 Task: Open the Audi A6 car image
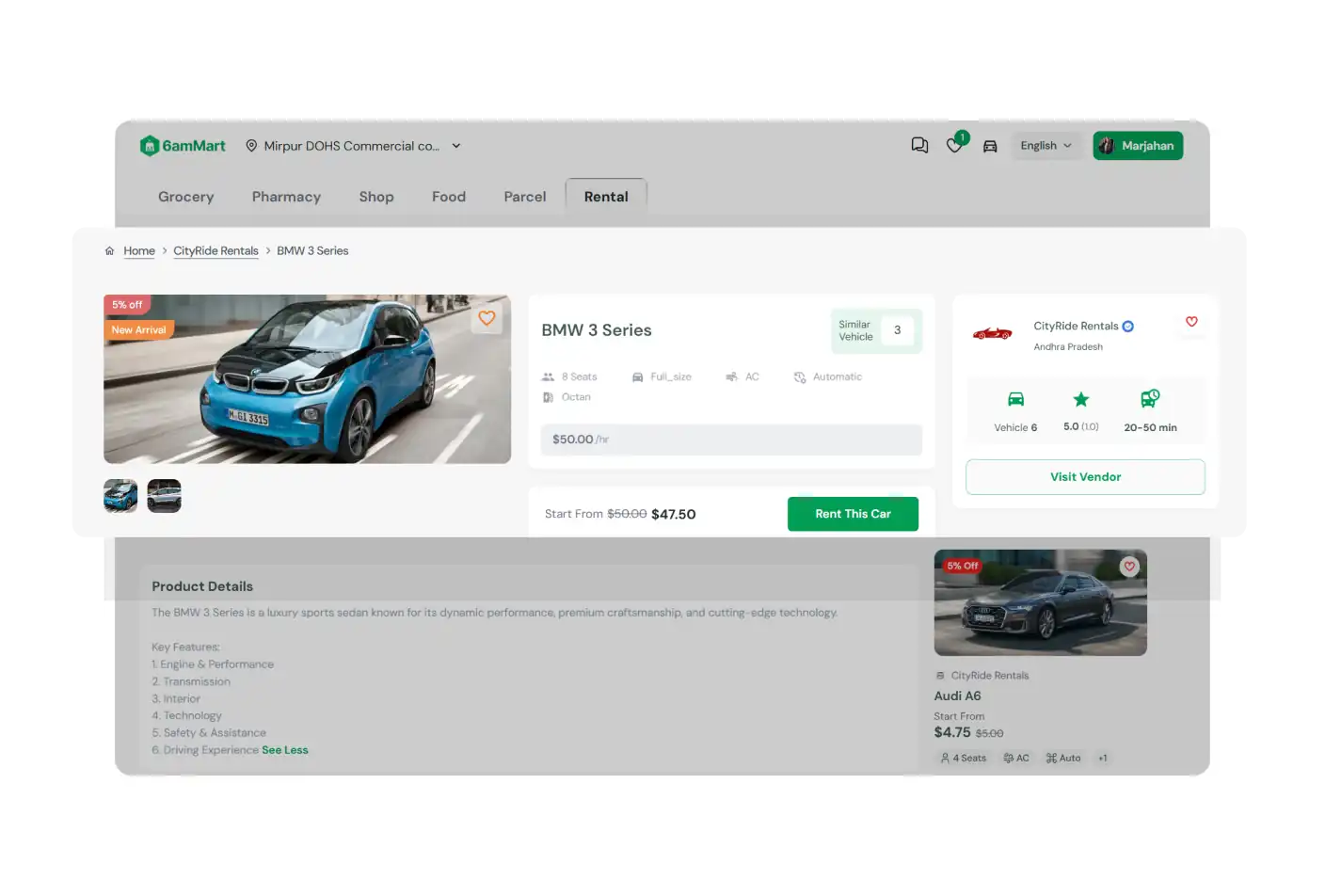click(x=1040, y=603)
